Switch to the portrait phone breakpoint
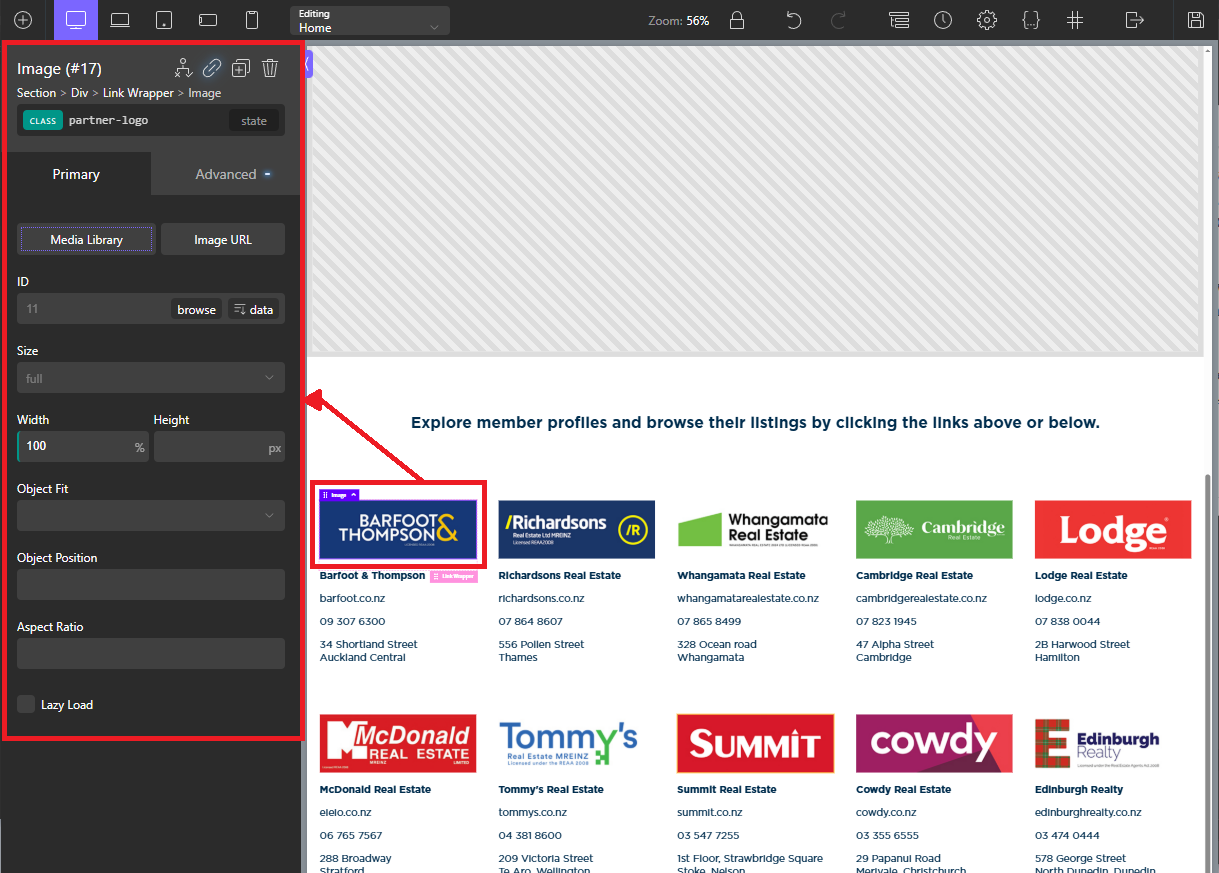This screenshot has height=873, width=1219. 252,20
